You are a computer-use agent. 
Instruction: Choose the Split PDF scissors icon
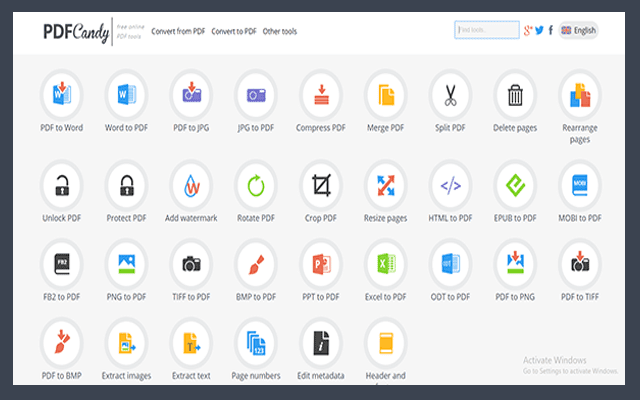(450, 96)
